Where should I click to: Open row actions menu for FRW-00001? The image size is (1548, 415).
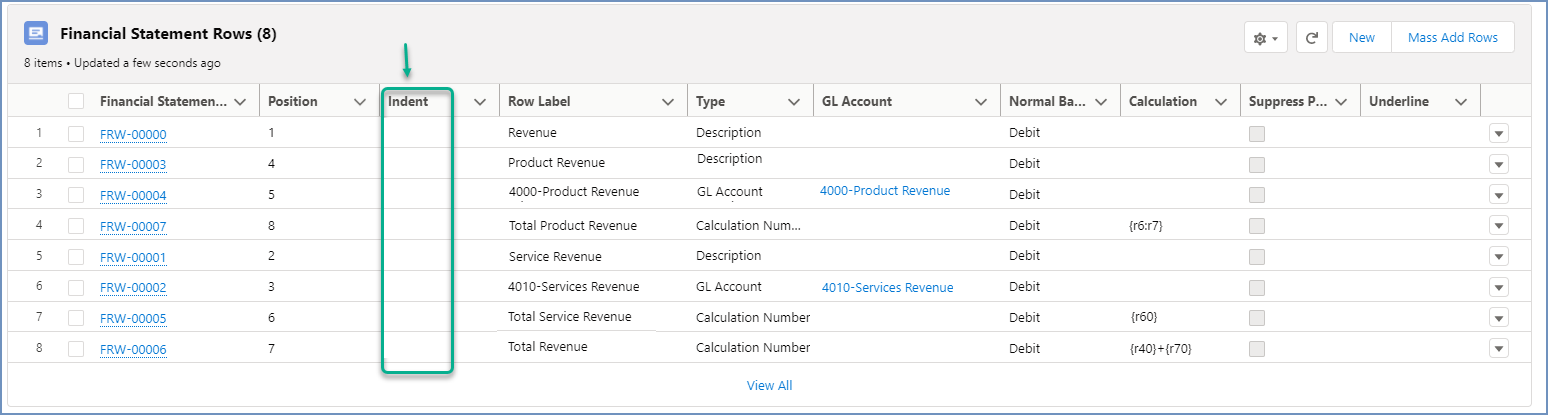point(1498,257)
